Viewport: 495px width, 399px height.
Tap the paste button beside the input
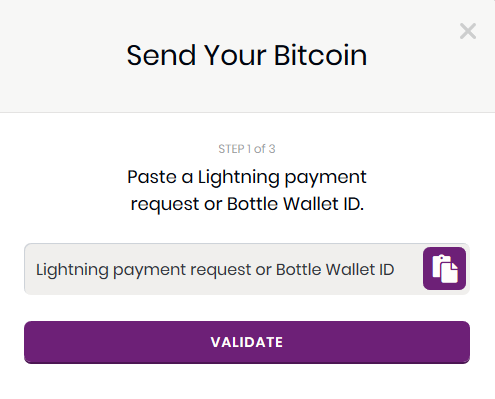pyautogui.click(x=444, y=269)
